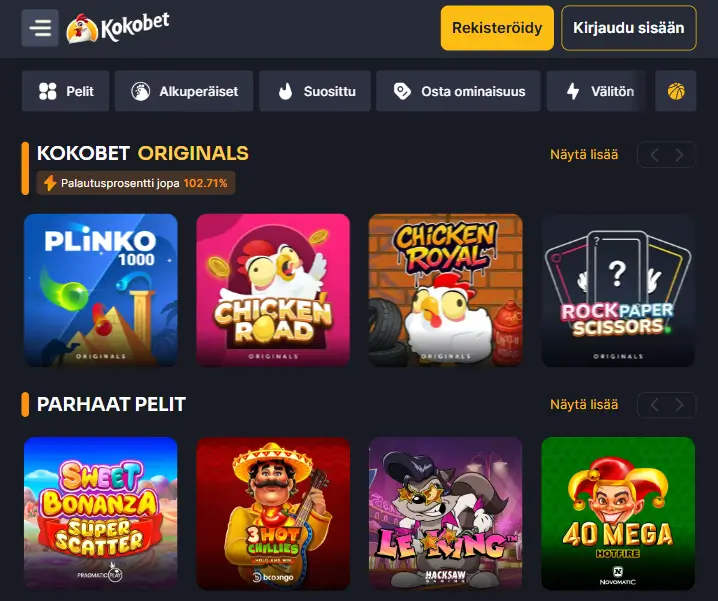718x601 pixels.
Task: Select the Suosittu flame category
Action: [315, 91]
